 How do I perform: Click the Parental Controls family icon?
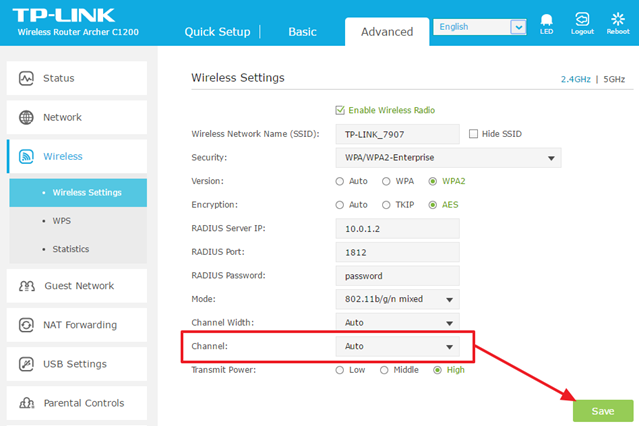click(27, 403)
